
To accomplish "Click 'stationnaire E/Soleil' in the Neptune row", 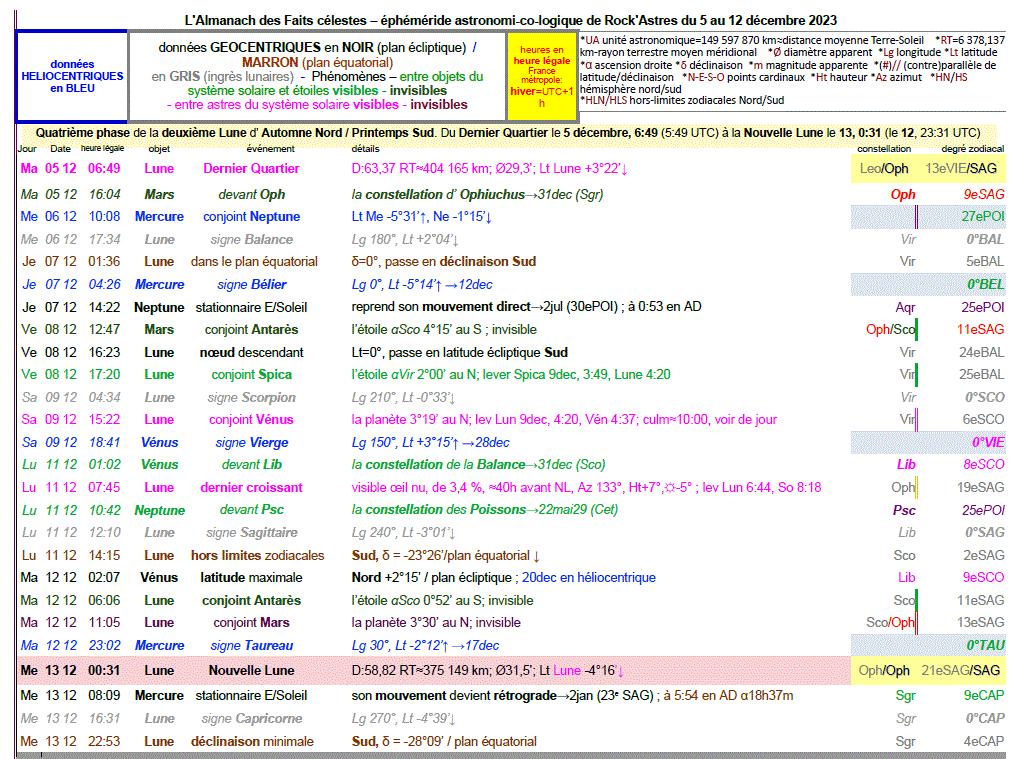I will click(252, 307).
